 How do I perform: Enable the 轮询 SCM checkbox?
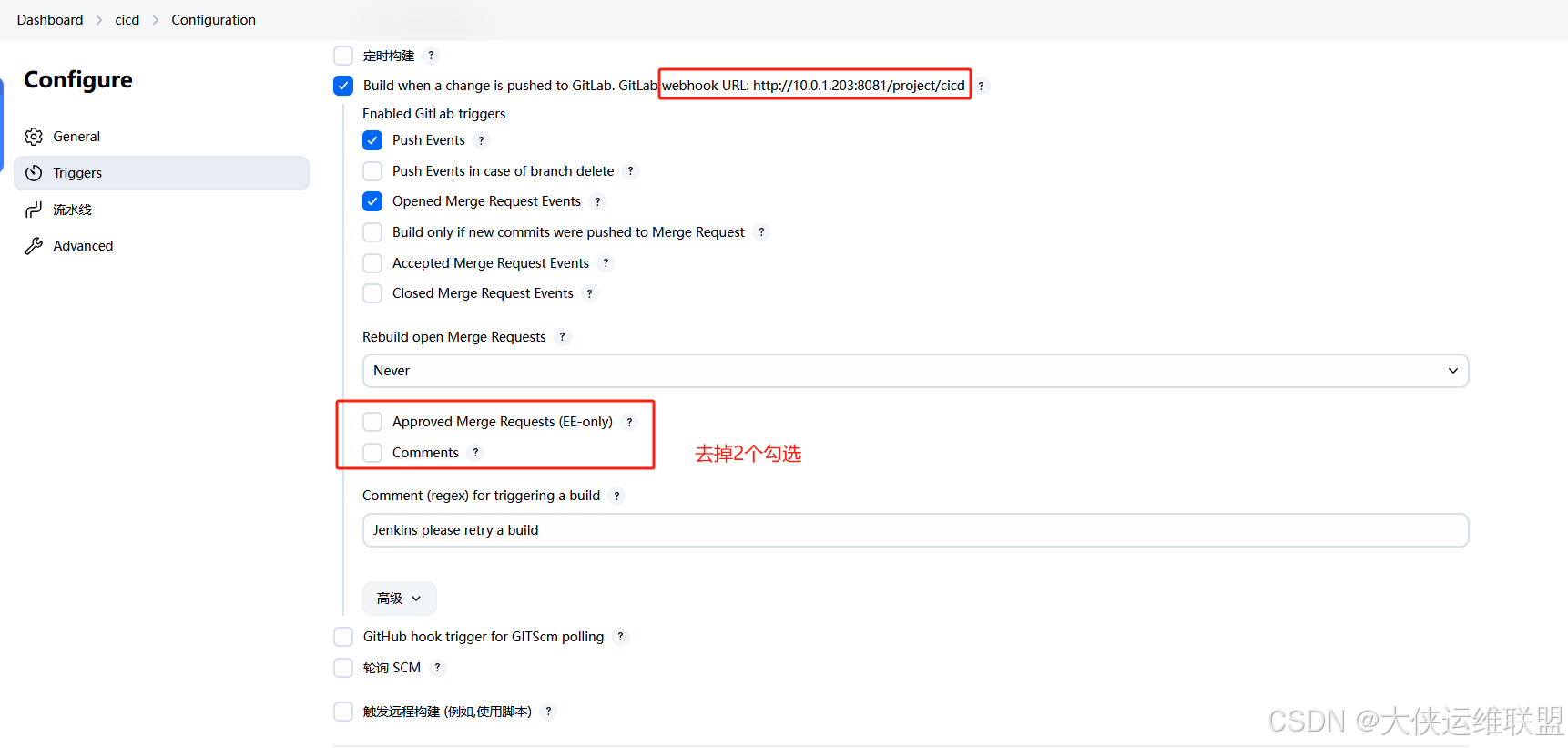click(x=343, y=668)
